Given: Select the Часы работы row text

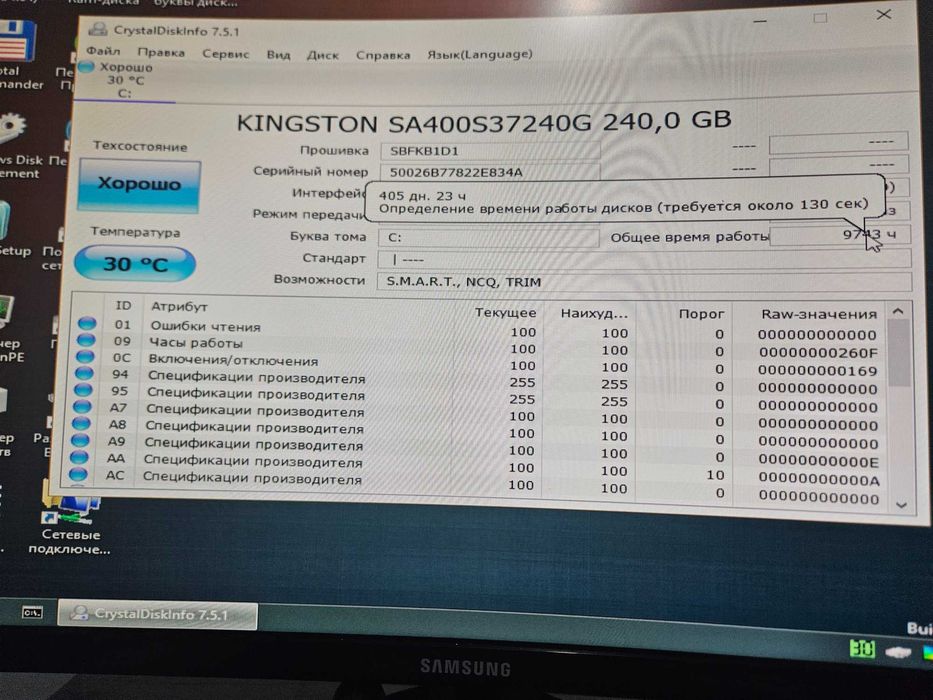Looking at the screenshot, I should 196,343.
